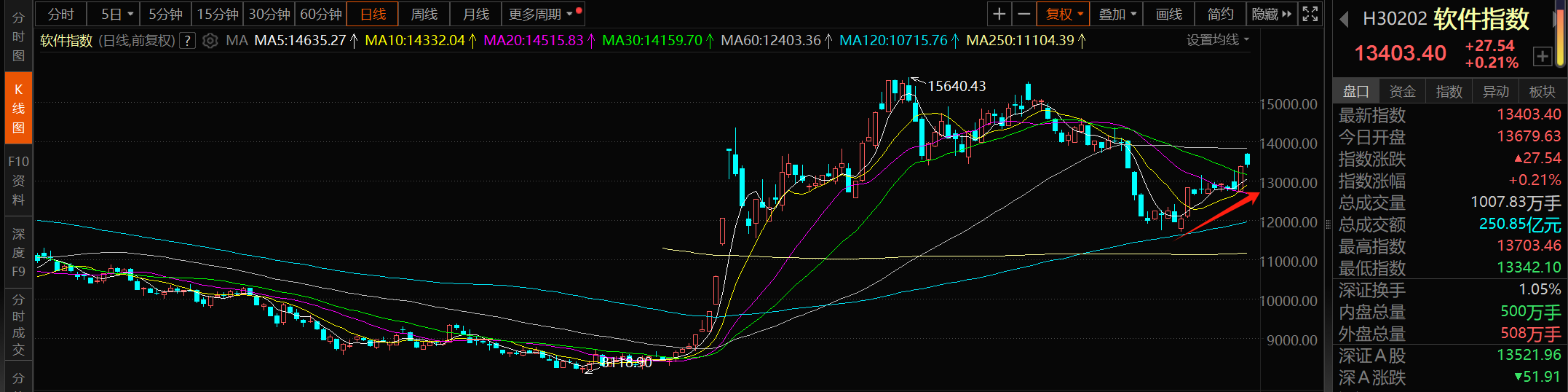1568x392 pixels.
Task: Open the 叠加 overlay dropdown
Action: tap(1117, 14)
